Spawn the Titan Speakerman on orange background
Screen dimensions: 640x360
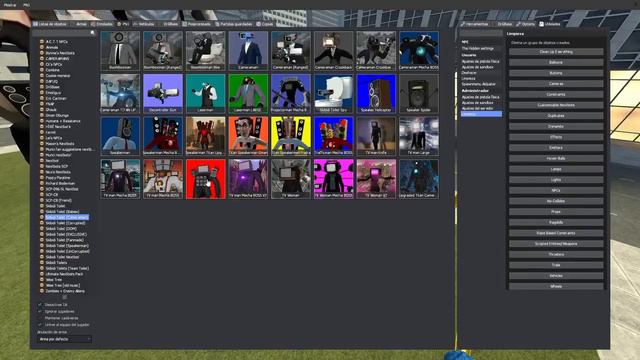[x=248, y=136]
